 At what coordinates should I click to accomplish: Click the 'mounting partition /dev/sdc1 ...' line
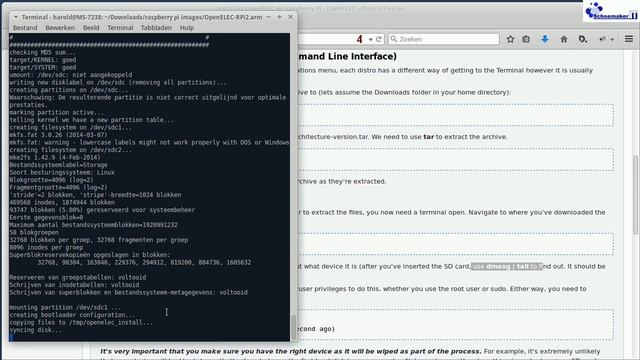(65, 307)
